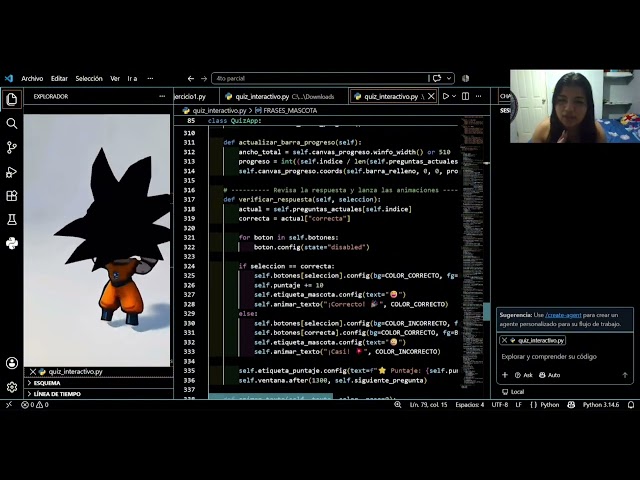Go forward with the right arrow
640x480 pixels.
[x=204, y=78]
